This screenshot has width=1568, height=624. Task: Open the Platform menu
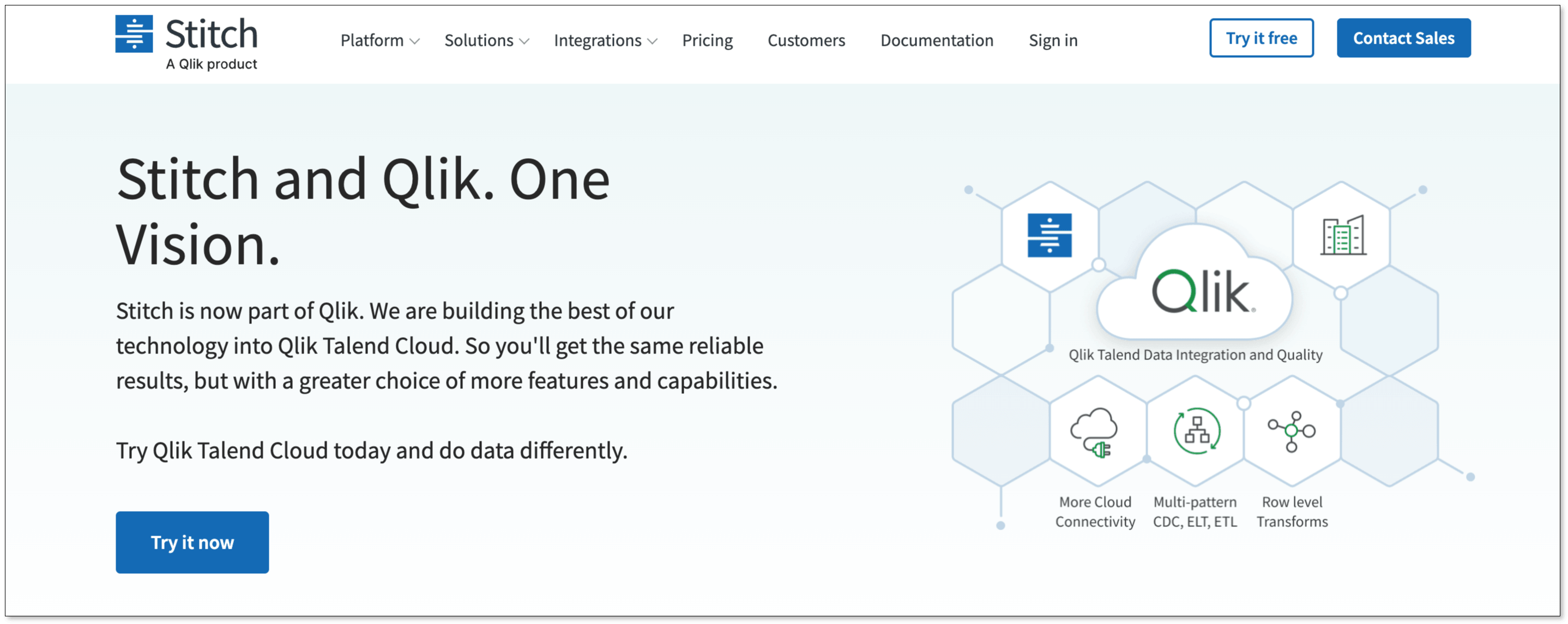pos(380,40)
